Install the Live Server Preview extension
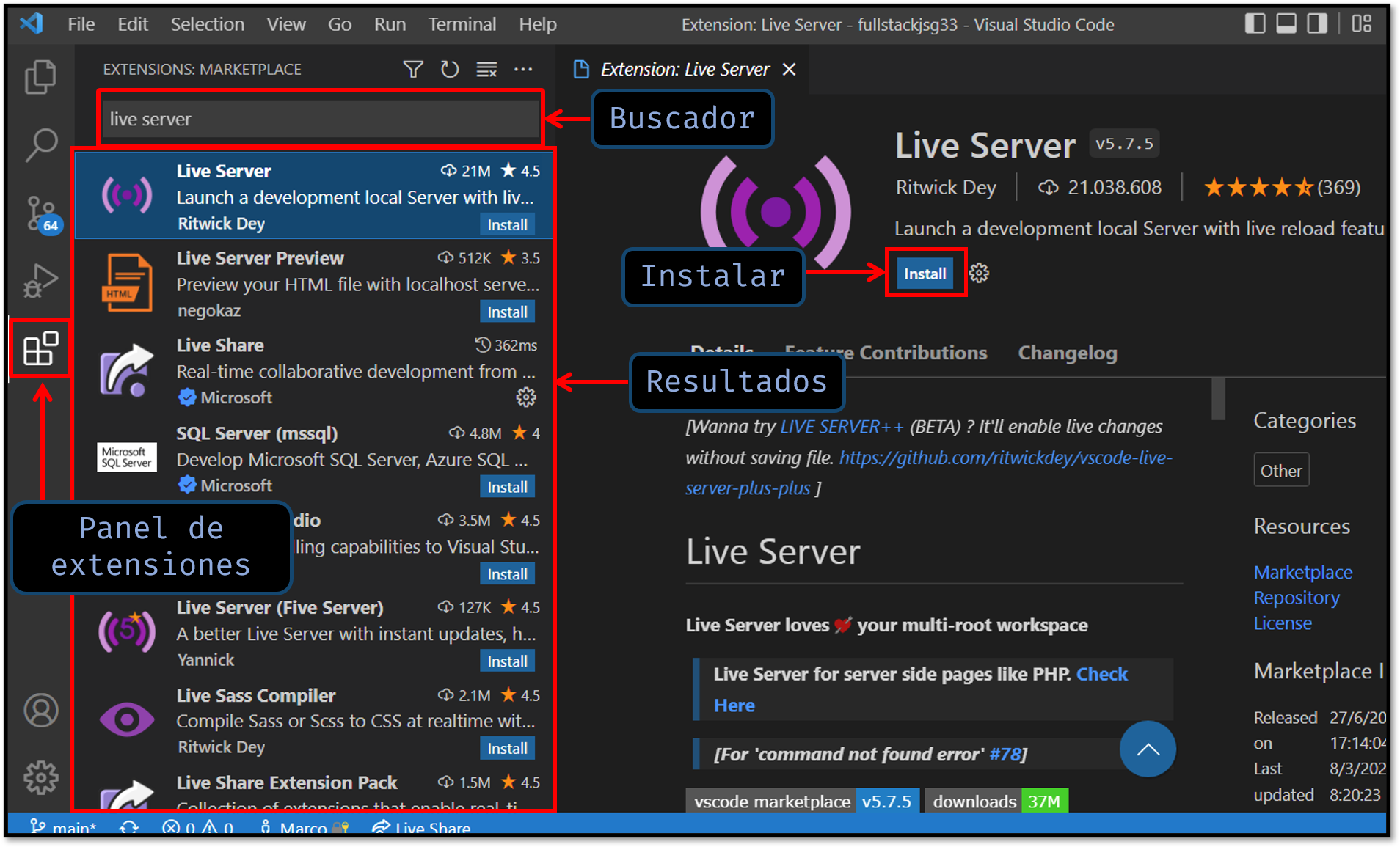This screenshot has width=1400, height=847. point(507,312)
